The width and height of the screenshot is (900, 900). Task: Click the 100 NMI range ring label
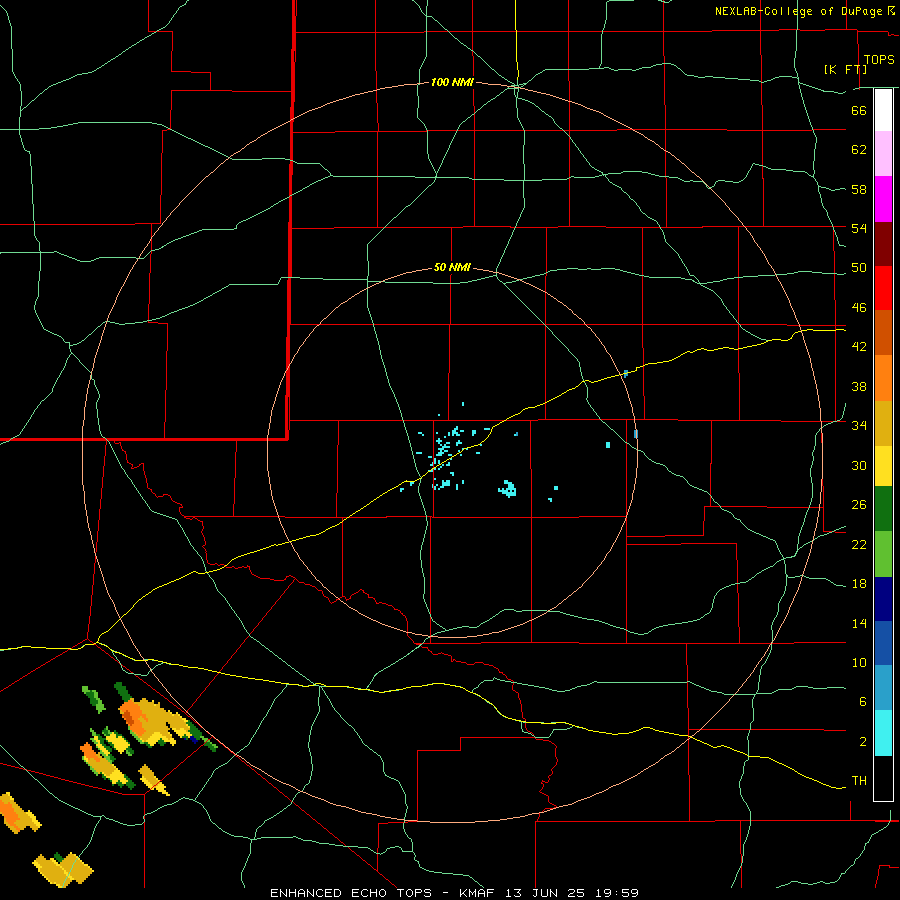tap(452, 83)
